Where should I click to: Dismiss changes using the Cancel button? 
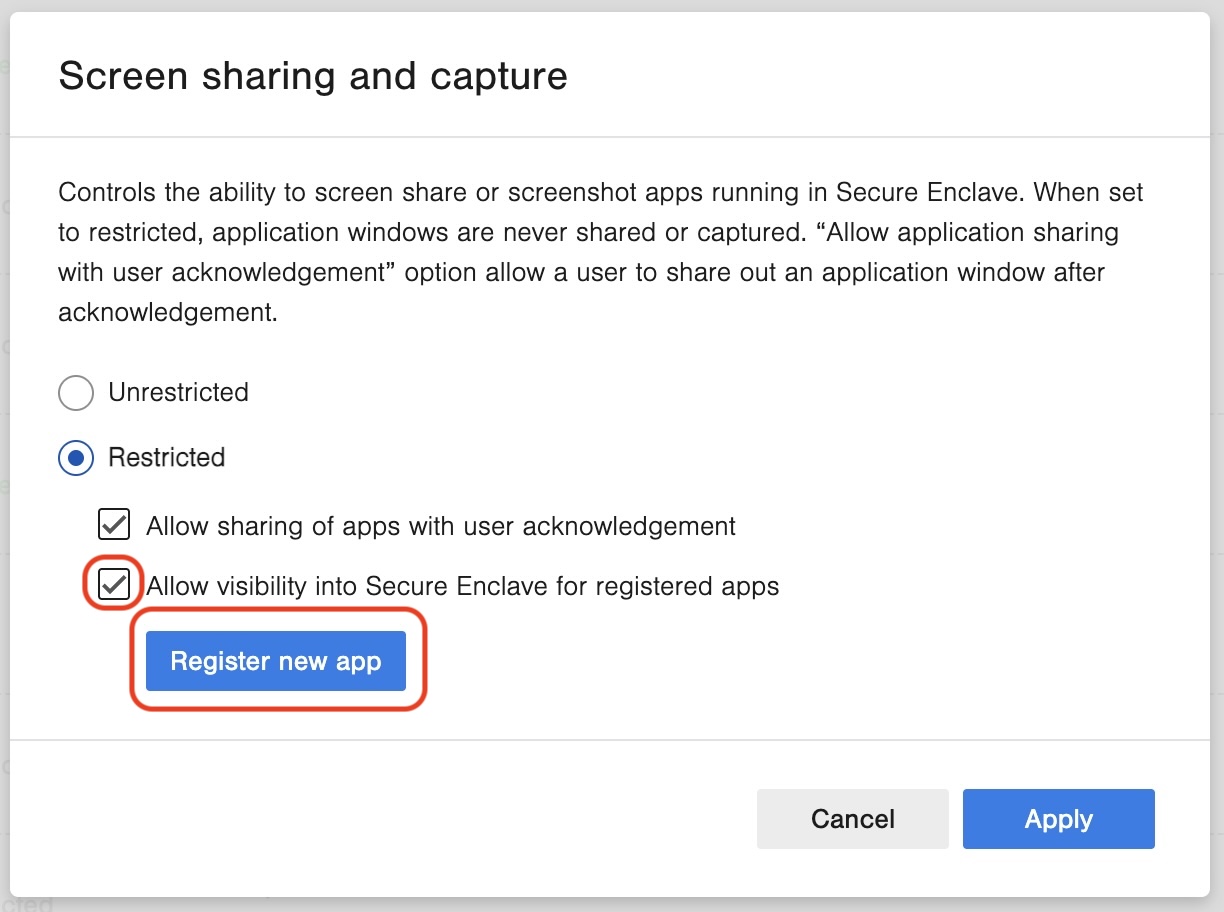(x=852, y=818)
